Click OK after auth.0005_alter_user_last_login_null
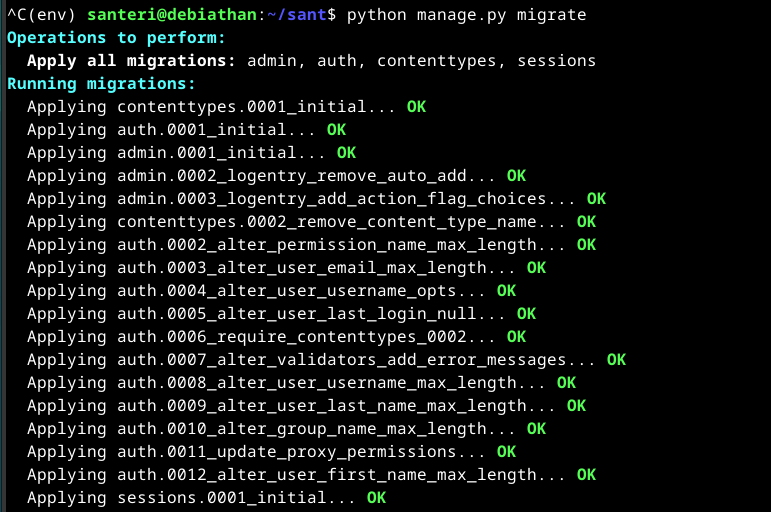This screenshot has height=512, width=771. point(526,314)
